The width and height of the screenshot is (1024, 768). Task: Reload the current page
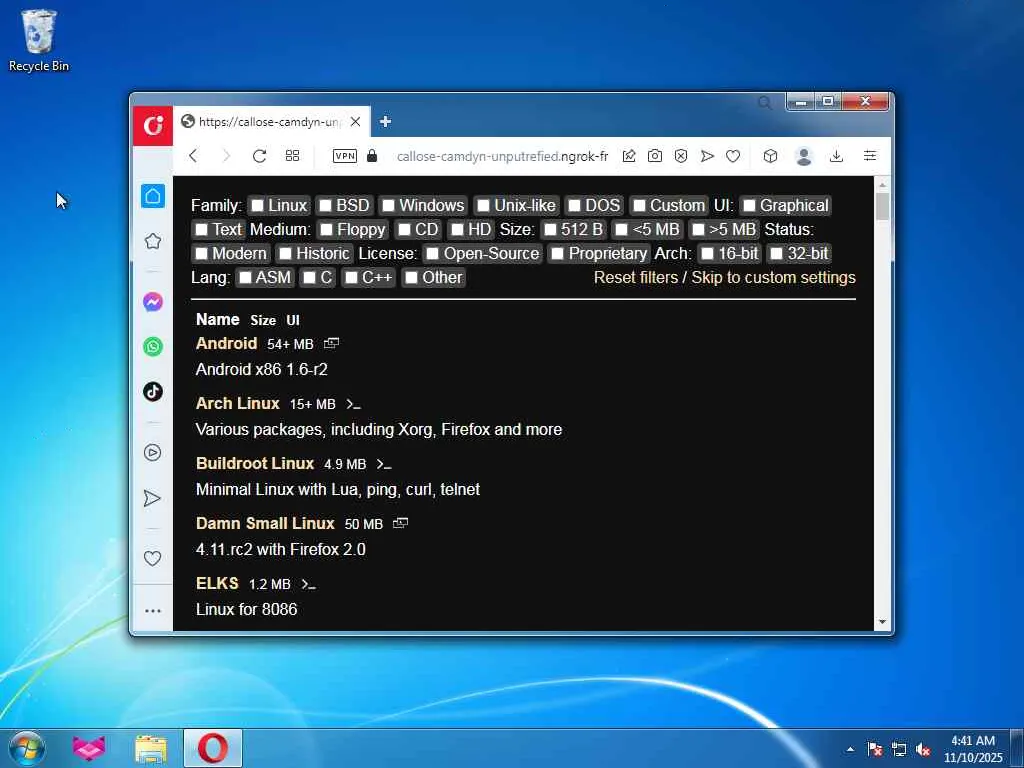[259, 156]
